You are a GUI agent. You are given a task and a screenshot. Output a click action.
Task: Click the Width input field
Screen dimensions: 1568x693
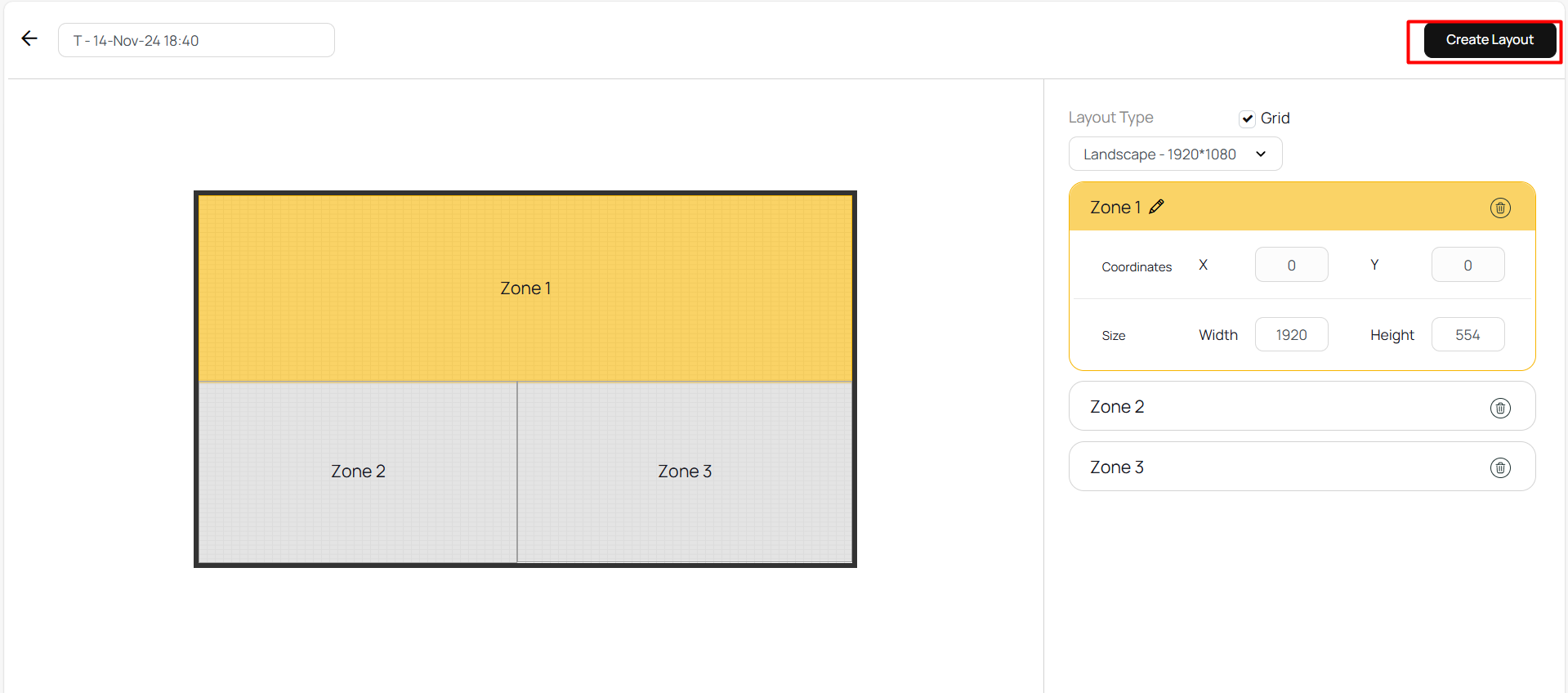click(1291, 335)
